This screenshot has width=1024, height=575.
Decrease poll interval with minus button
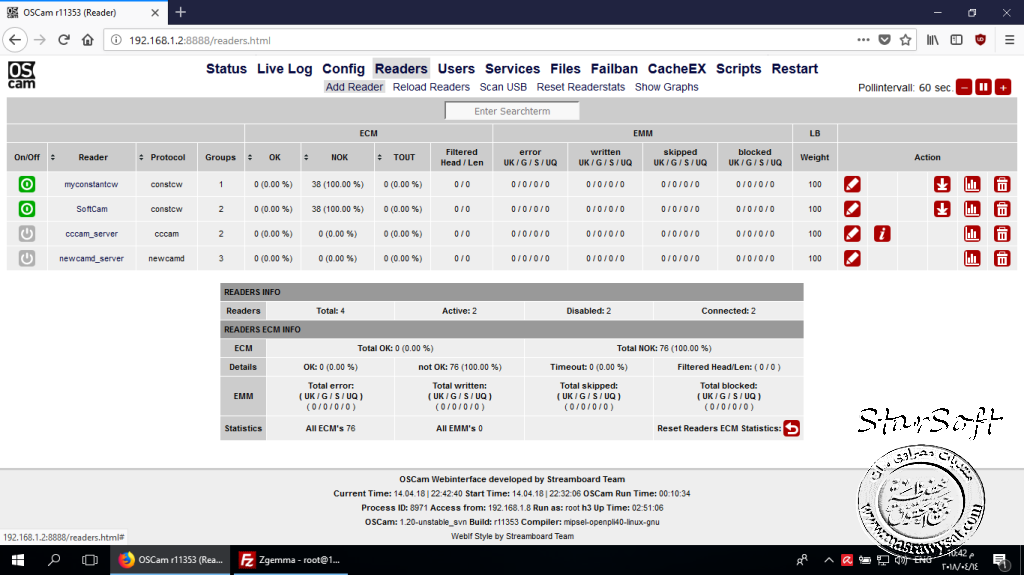click(x=964, y=87)
